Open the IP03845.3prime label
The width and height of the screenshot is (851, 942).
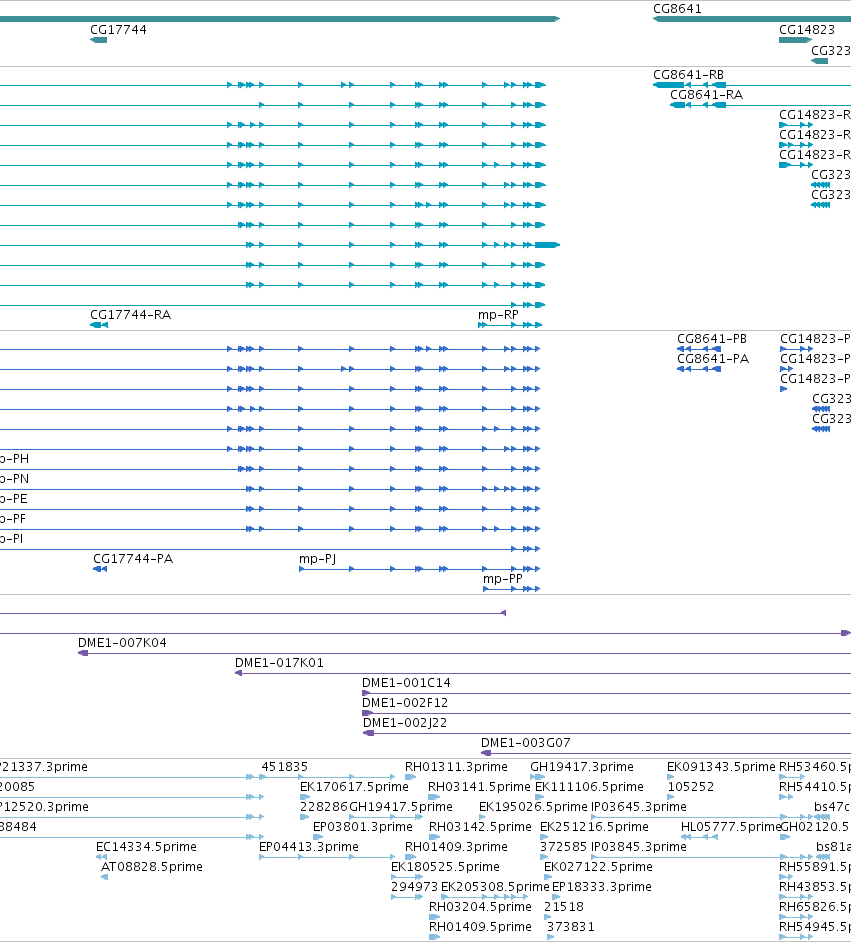click(x=638, y=846)
